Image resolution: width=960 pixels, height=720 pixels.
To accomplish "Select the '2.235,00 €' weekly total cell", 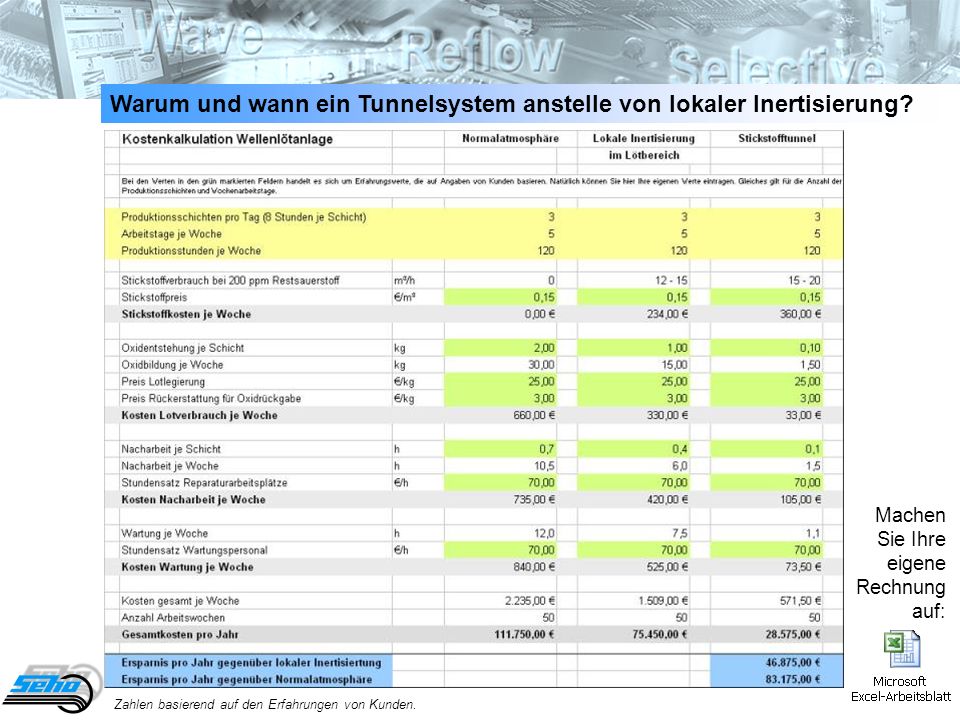I will (530, 601).
